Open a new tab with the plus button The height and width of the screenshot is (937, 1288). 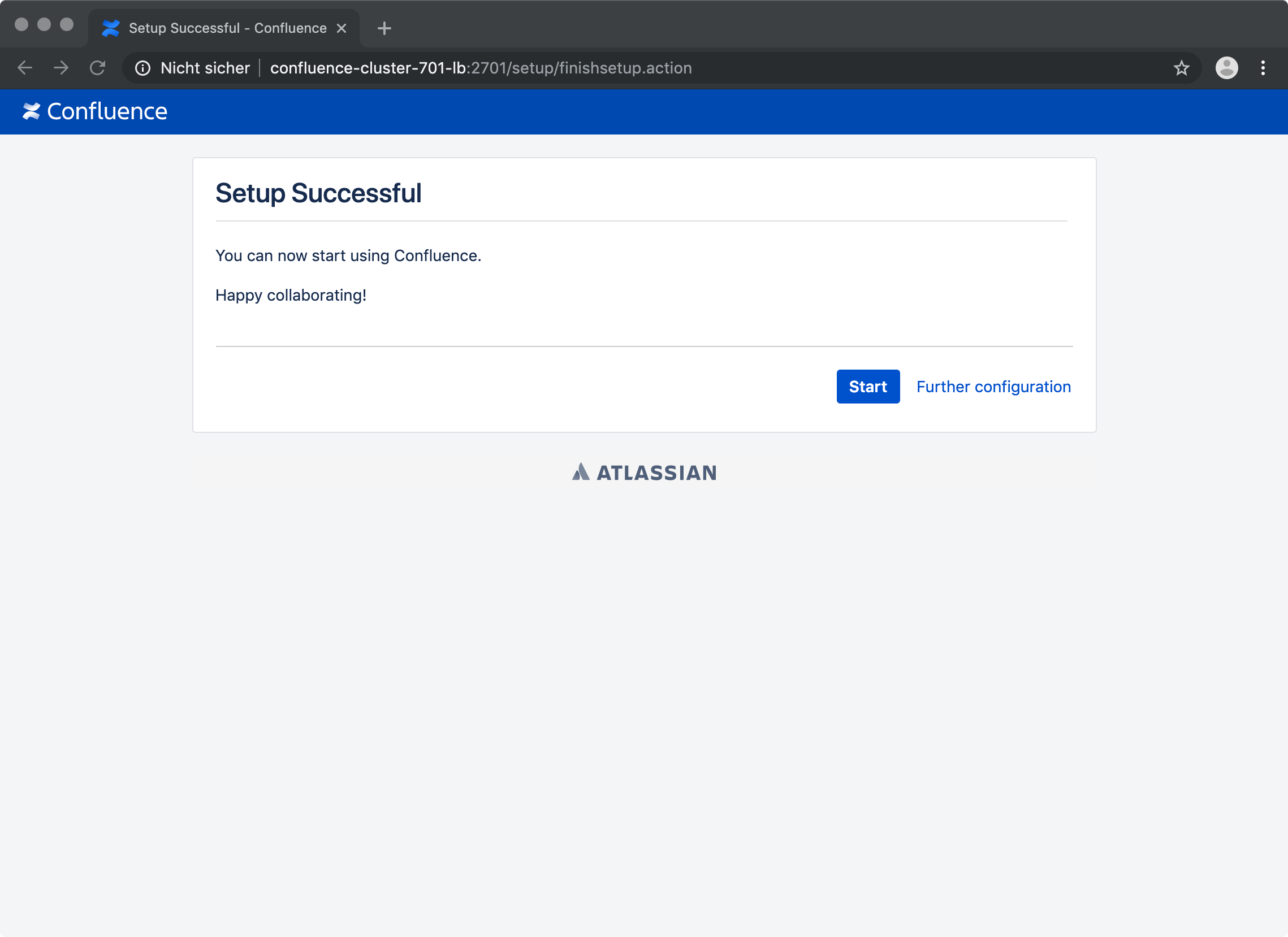384,28
